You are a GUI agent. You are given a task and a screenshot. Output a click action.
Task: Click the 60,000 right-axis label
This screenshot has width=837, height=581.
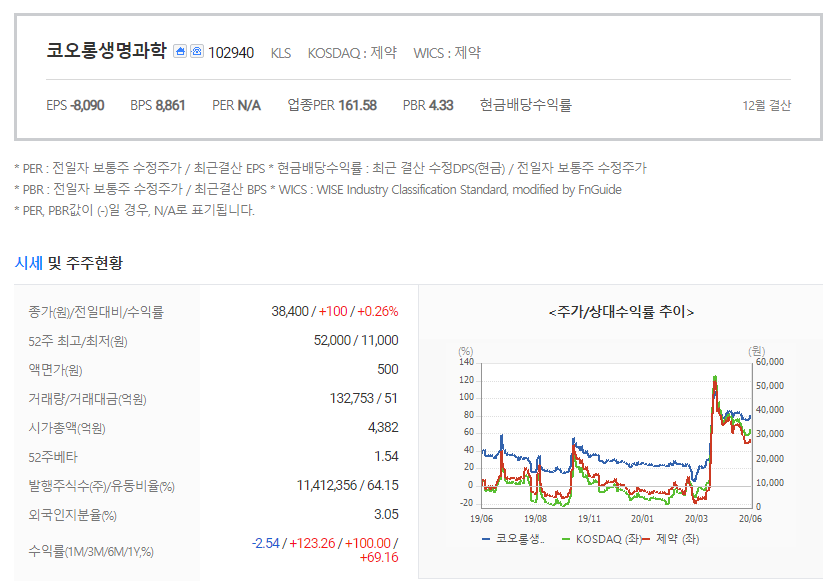click(770, 362)
